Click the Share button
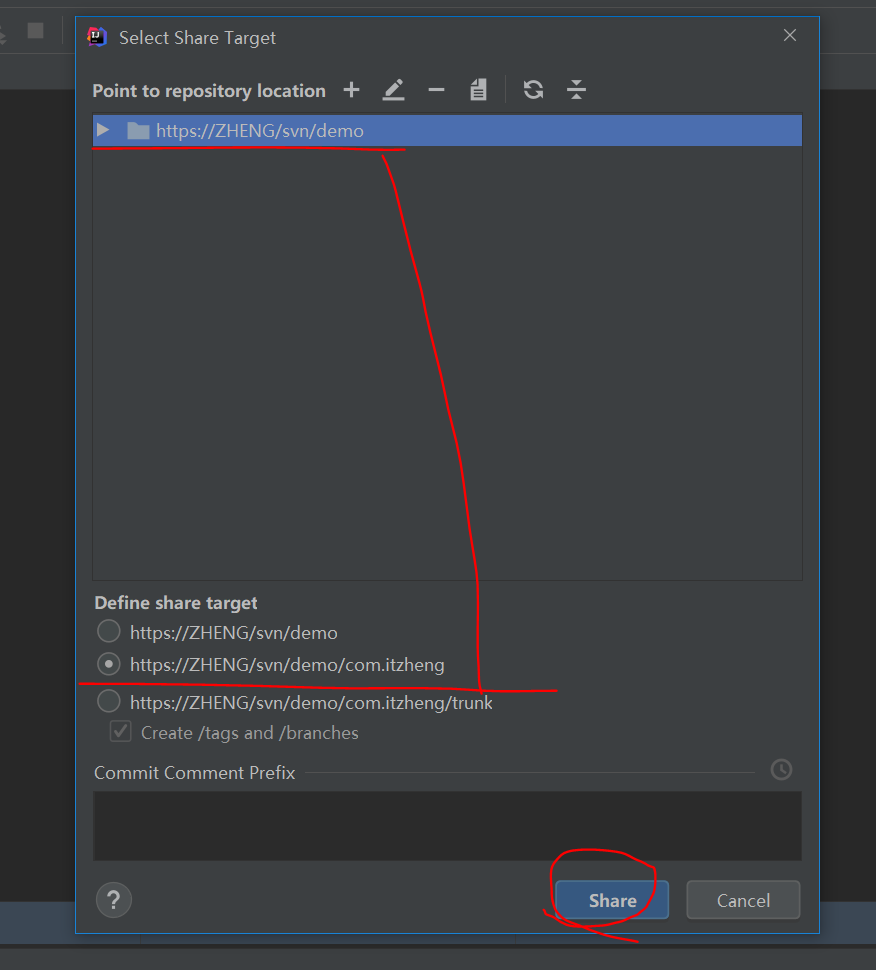 coord(612,900)
